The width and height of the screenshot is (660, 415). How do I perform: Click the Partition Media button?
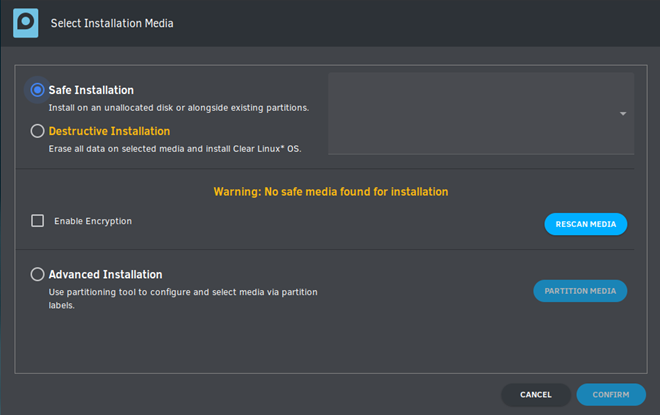coord(580,291)
